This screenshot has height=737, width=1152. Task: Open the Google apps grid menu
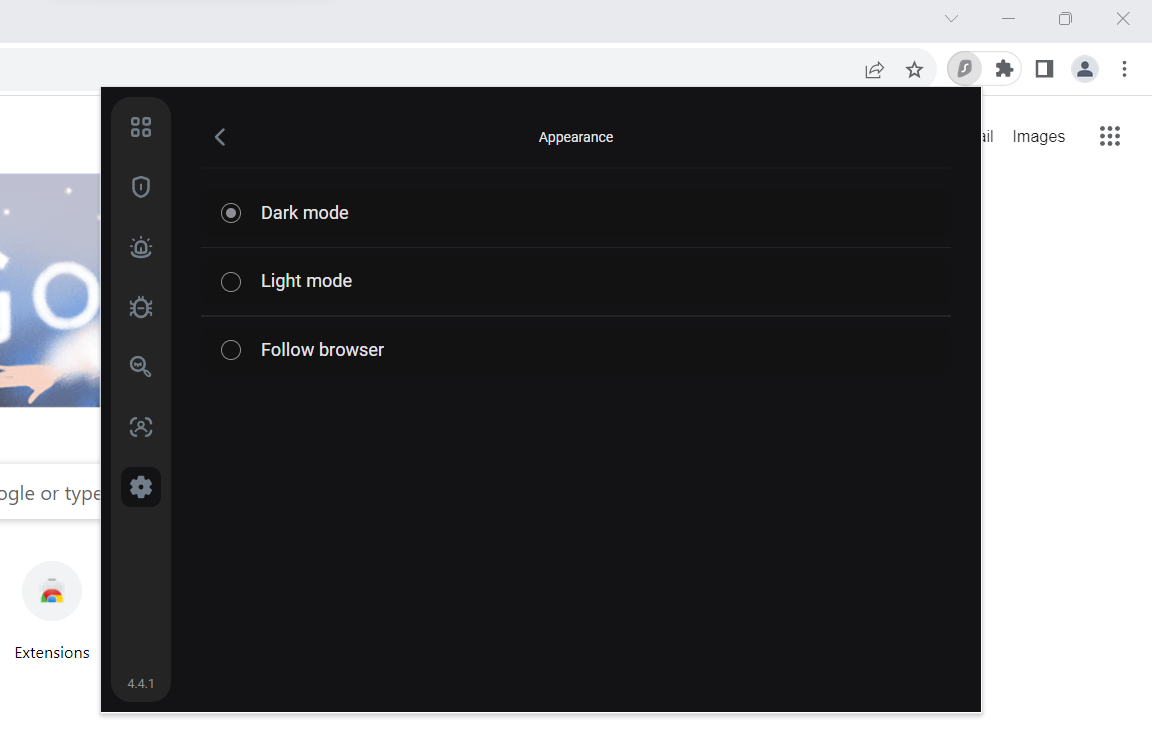(x=1109, y=137)
